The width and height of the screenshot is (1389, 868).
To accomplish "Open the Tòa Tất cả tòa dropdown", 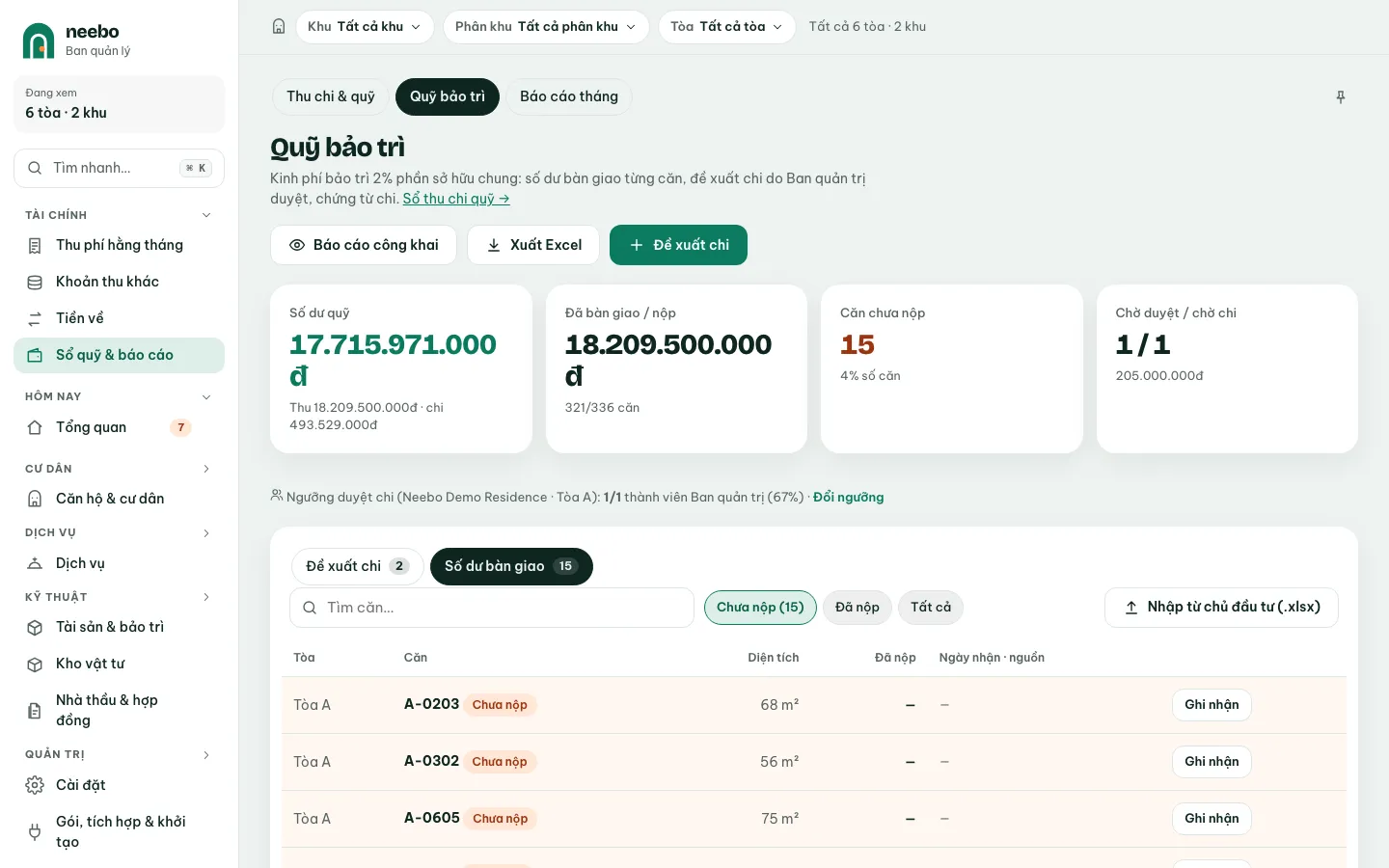I will (726, 27).
